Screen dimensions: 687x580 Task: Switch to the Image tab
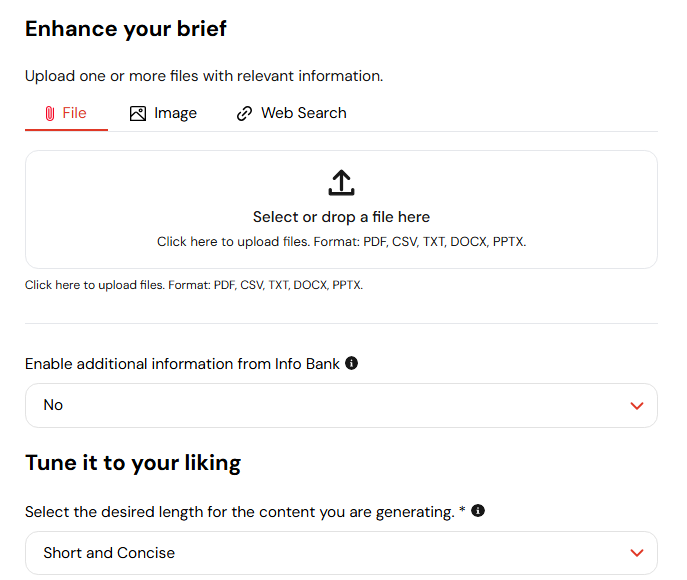(163, 114)
